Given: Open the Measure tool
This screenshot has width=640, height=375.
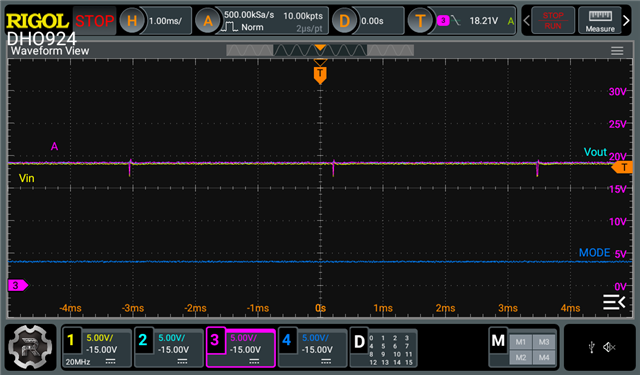Looking at the screenshot, I should click(600, 20).
